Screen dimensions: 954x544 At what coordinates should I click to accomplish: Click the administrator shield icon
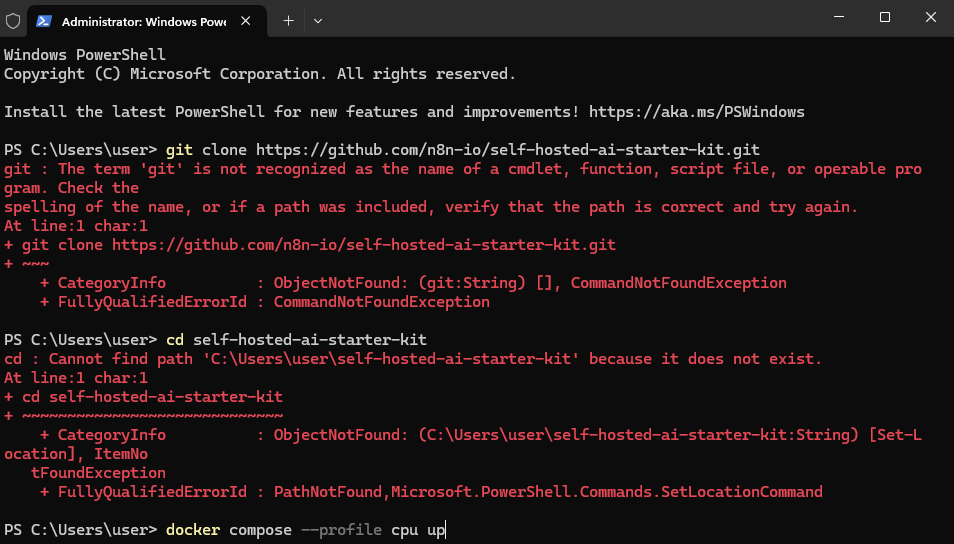[13, 19]
